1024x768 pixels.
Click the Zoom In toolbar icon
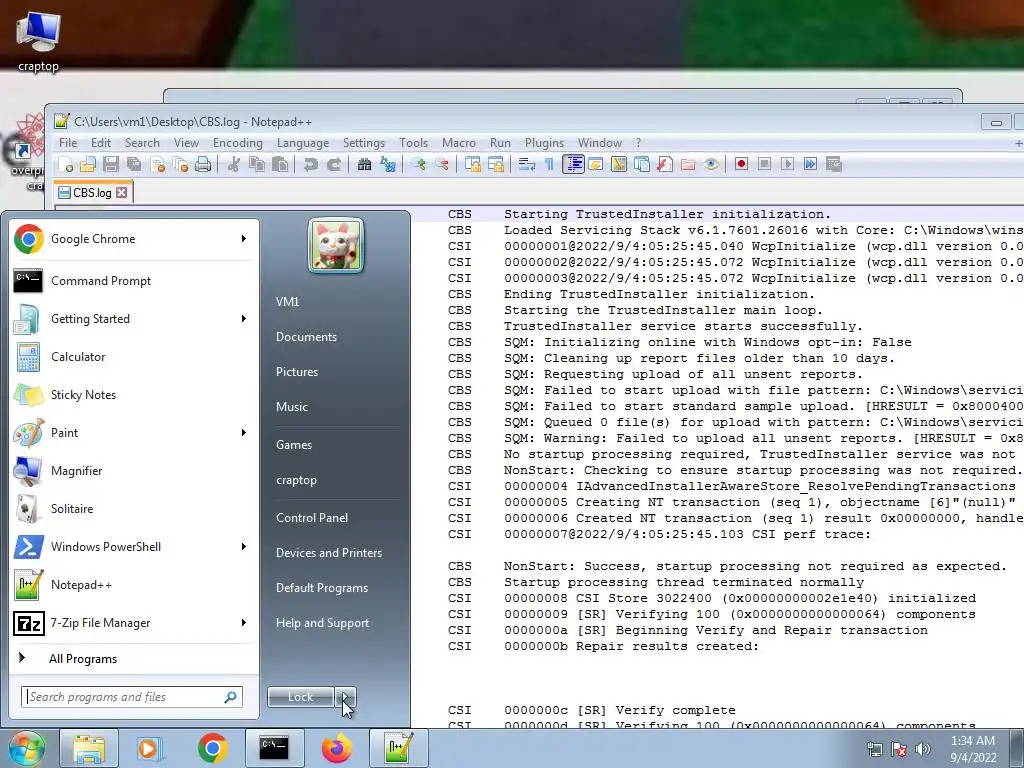[419, 165]
